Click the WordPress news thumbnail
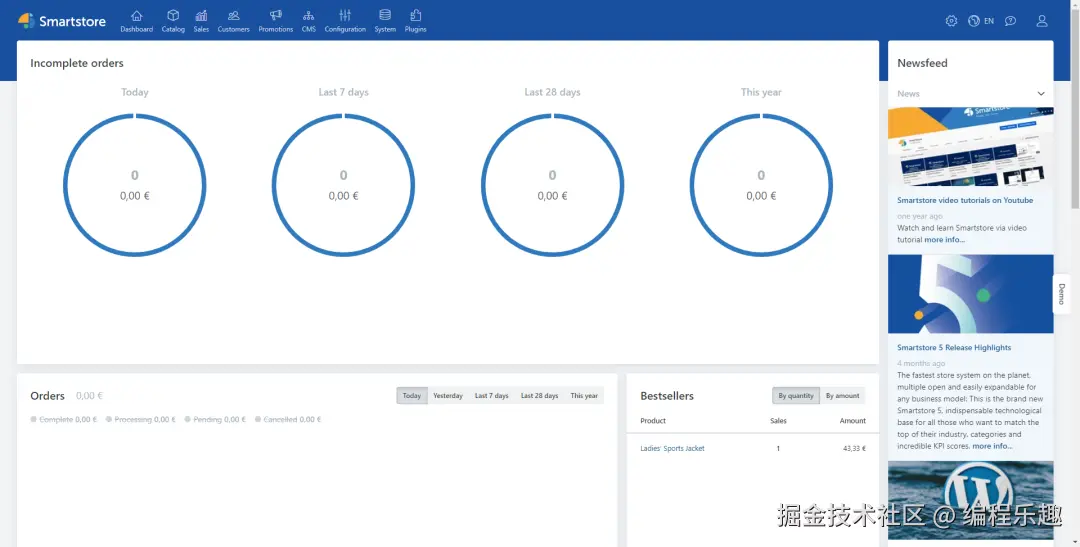Image resolution: width=1080 pixels, height=547 pixels. coord(970,500)
